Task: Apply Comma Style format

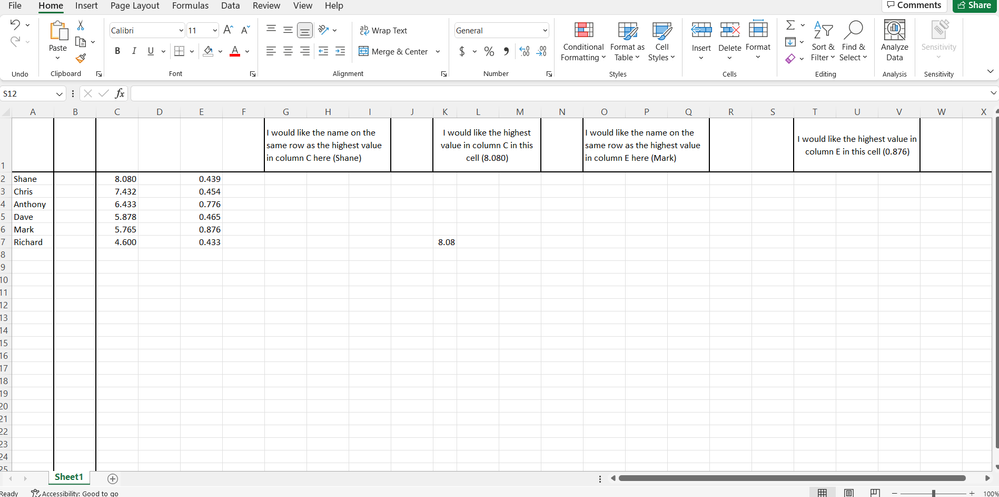Action: 507,51
